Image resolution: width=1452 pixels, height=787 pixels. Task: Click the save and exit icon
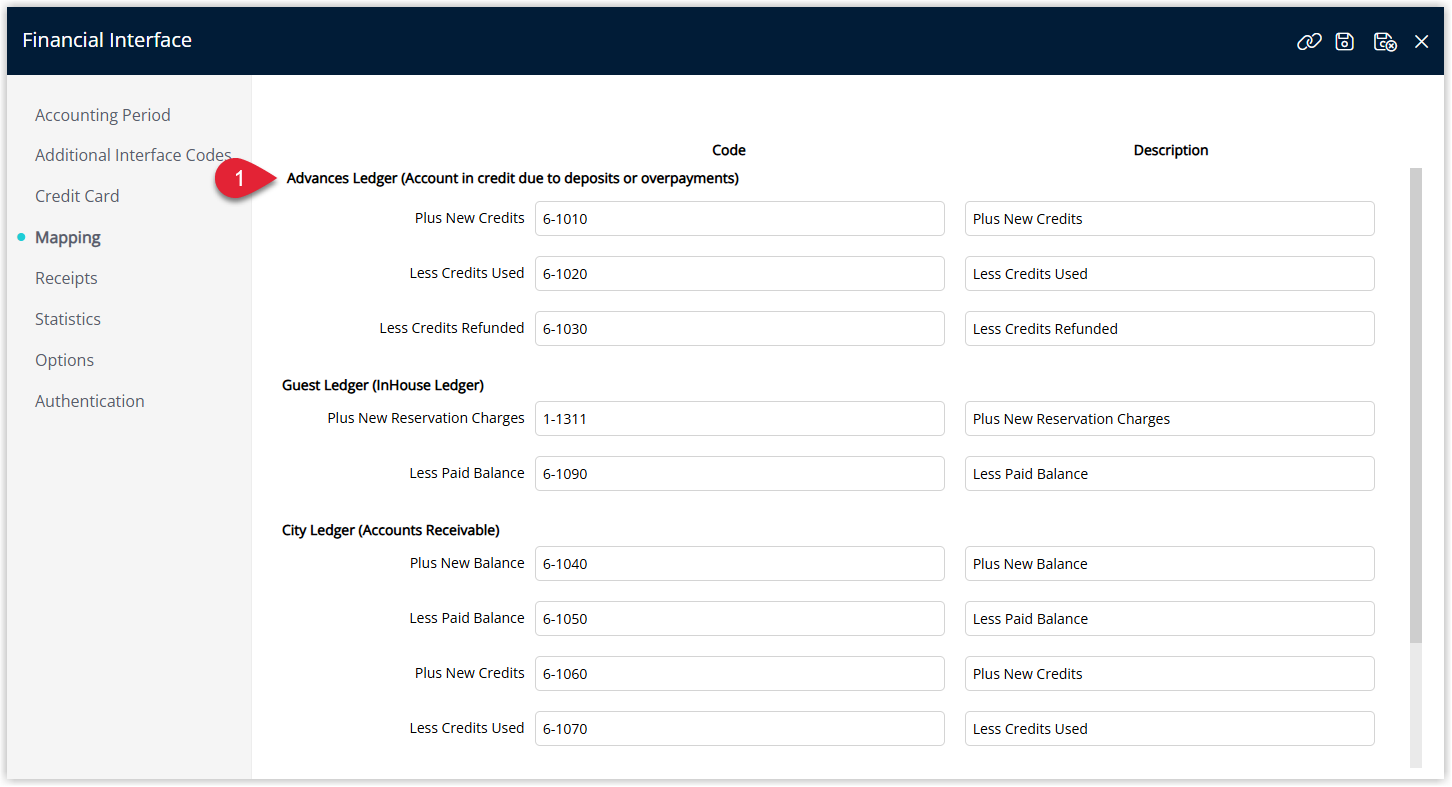pos(1385,41)
